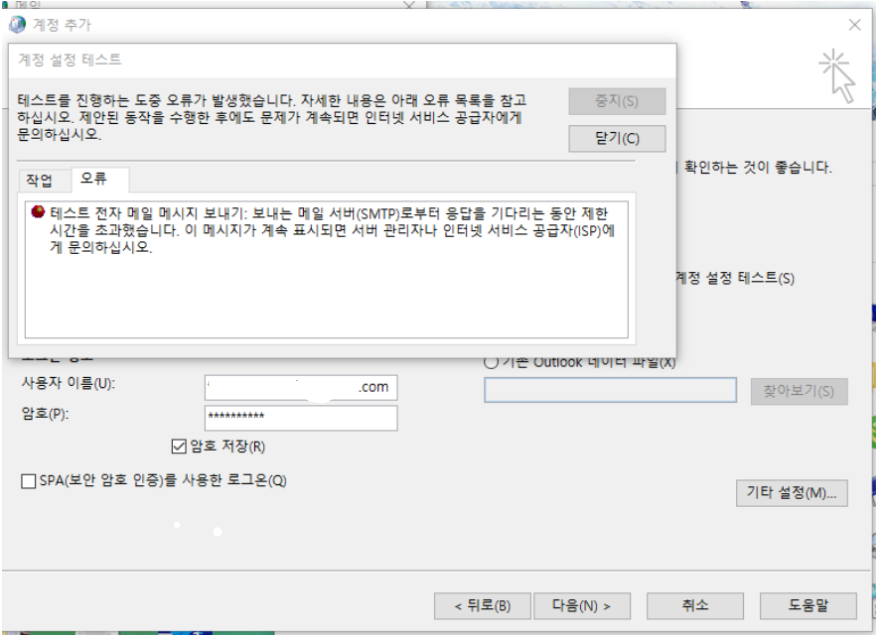The width and height of the screenshot is (876, 635).
Task: Click the cursor wizard icon at top right
Action: pos(837,76)
